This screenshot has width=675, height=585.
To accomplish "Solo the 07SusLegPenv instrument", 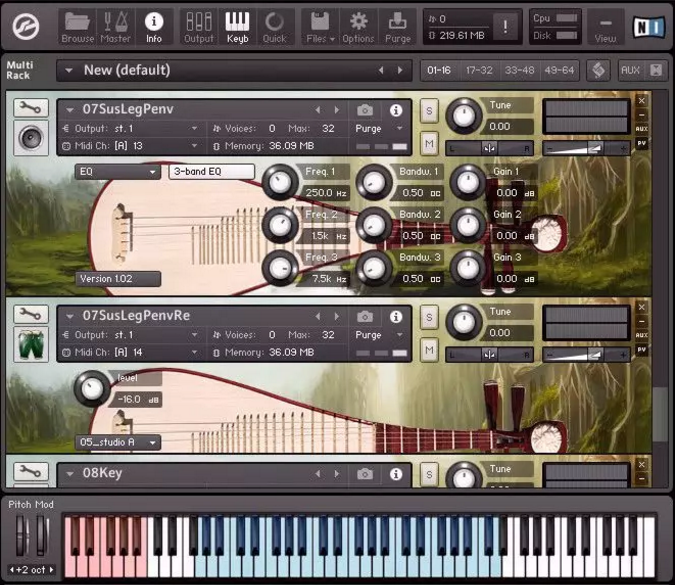I will 429,111.
